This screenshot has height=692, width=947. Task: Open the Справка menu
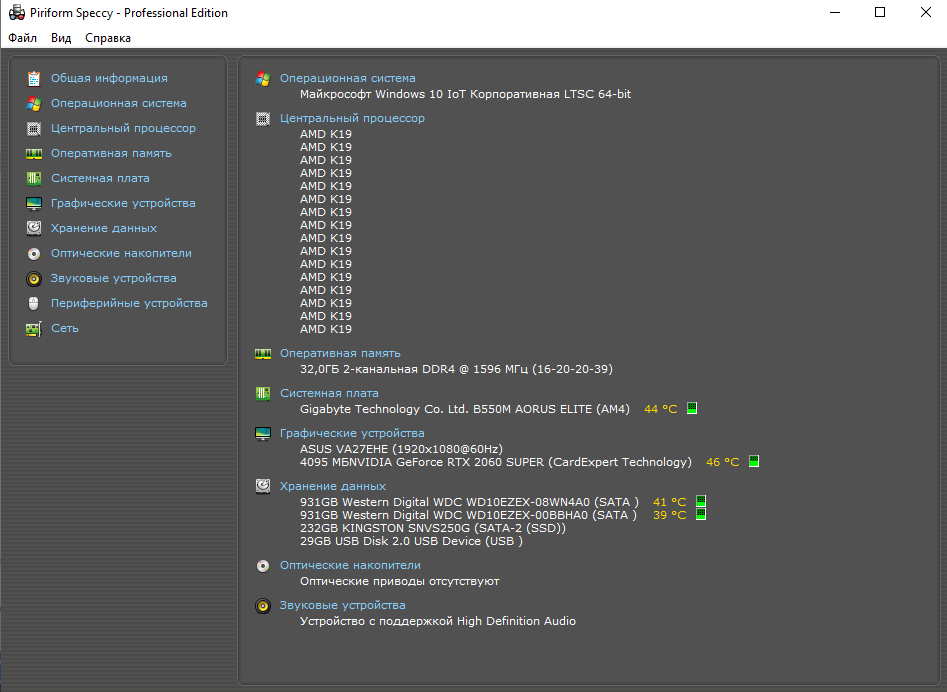[x=108, y=38]
